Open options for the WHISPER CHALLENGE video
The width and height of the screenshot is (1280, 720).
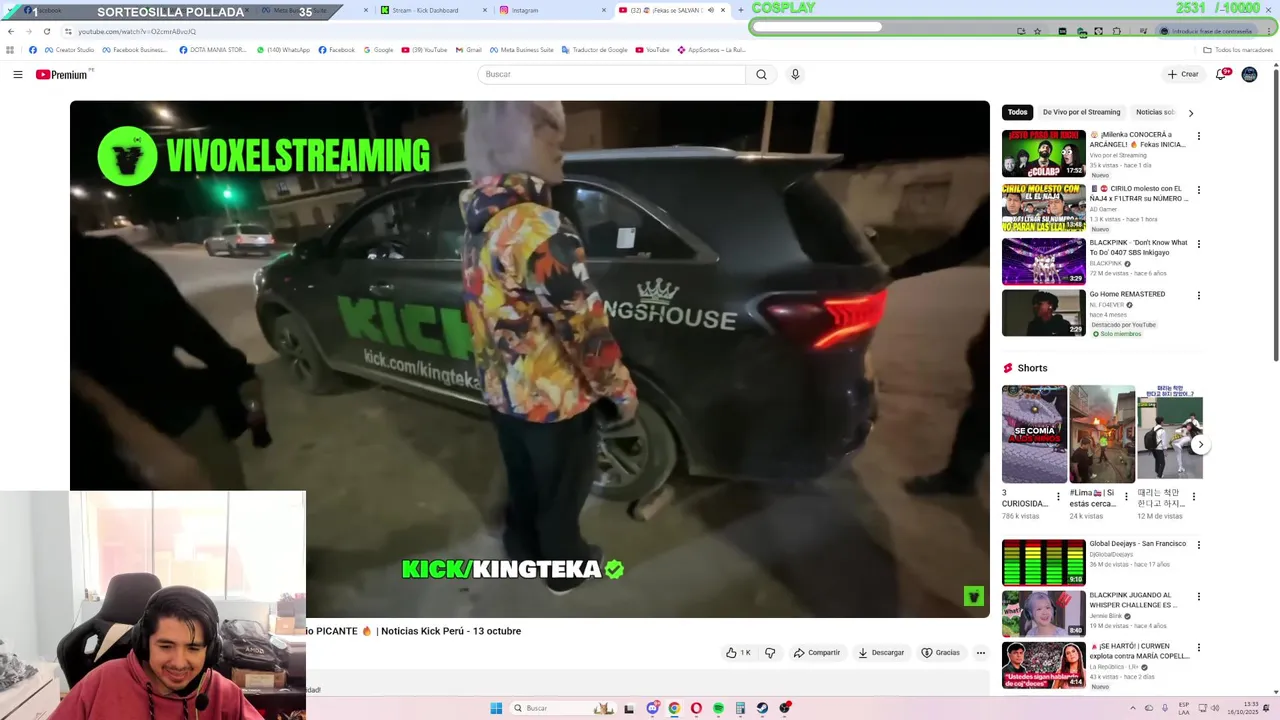pos(1198,597)
